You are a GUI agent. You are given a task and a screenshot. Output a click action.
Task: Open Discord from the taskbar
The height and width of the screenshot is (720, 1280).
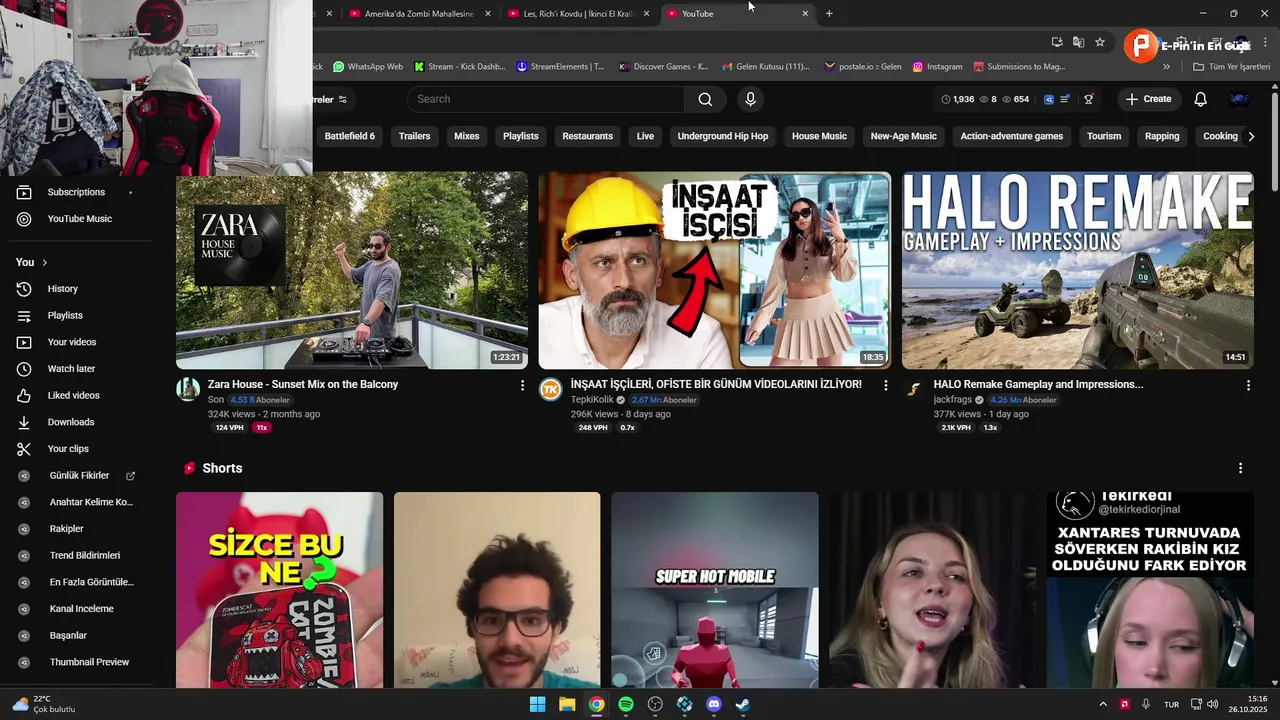tap(714, 704)
